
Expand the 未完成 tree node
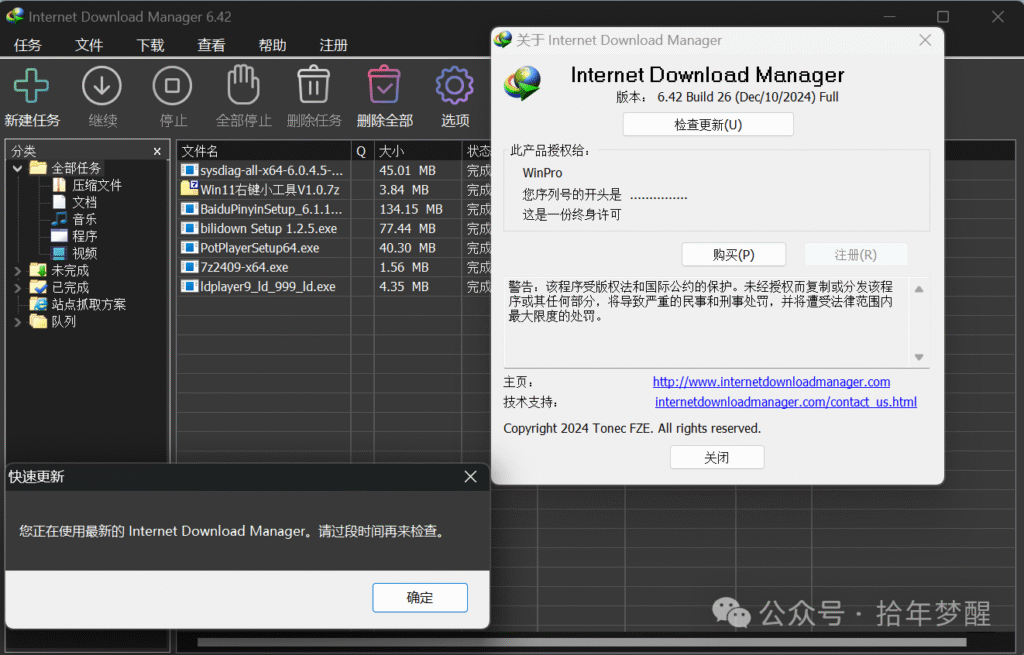coord(18,270)
